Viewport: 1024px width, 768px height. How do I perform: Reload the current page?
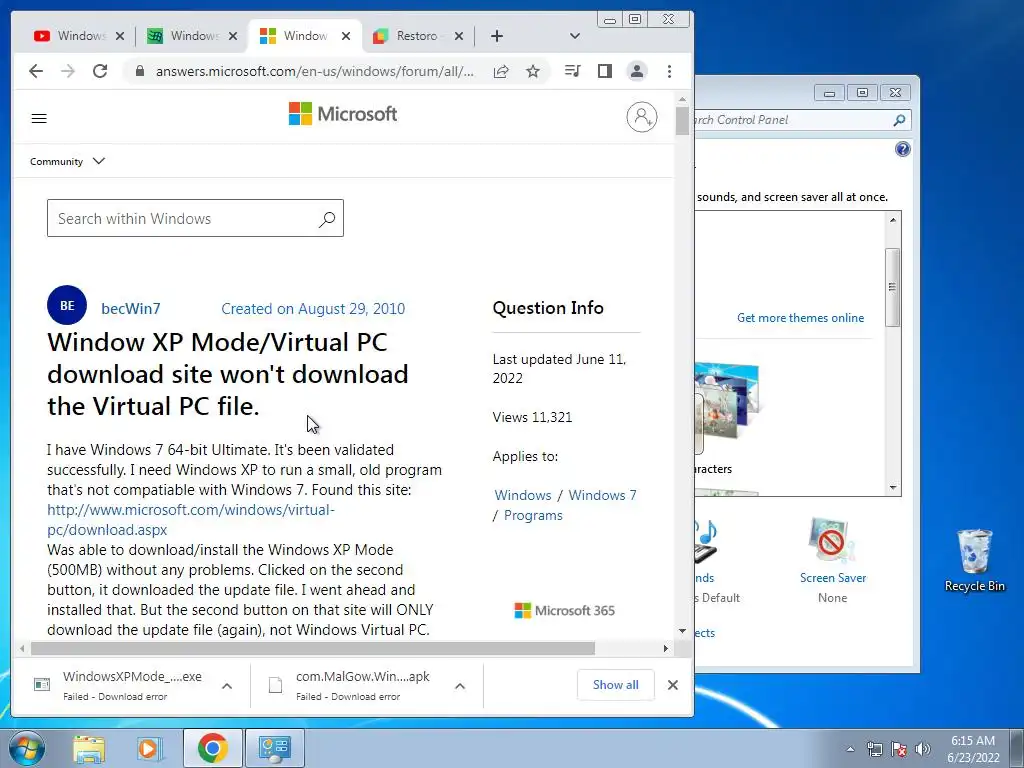click(x=100, y=71)
